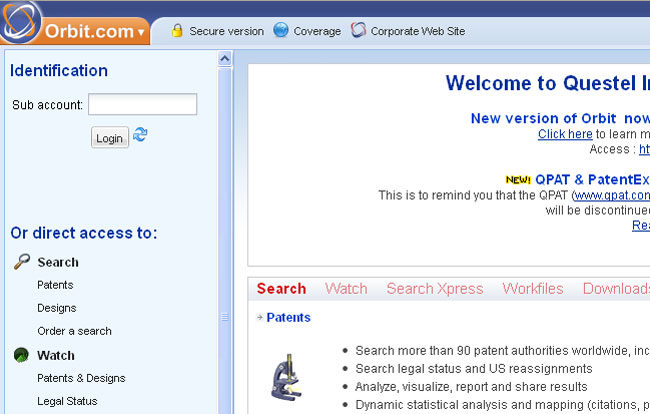Click the blue globe Coverage icon

click(281, 30)
